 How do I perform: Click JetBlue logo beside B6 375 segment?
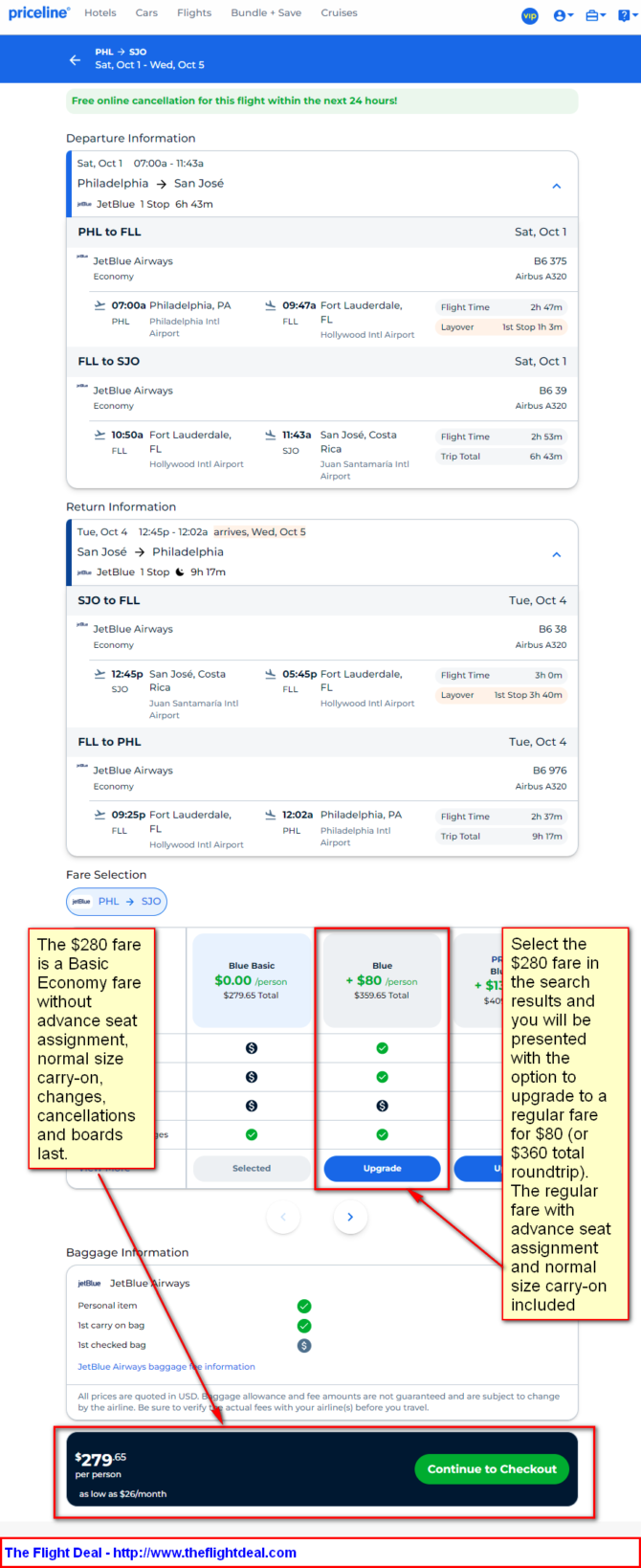coord(82,258)
